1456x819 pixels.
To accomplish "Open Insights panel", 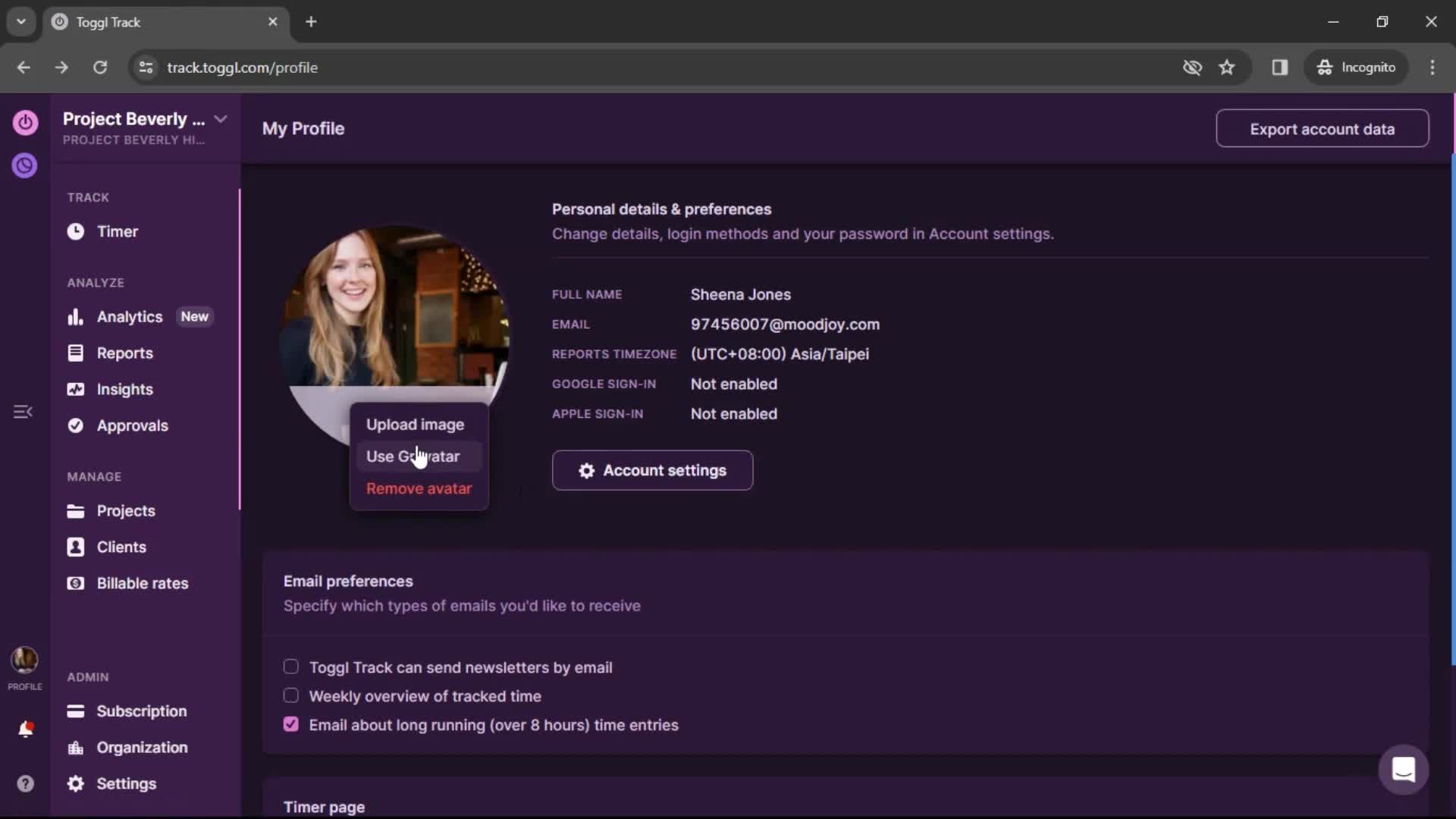I will coord(124,389).
